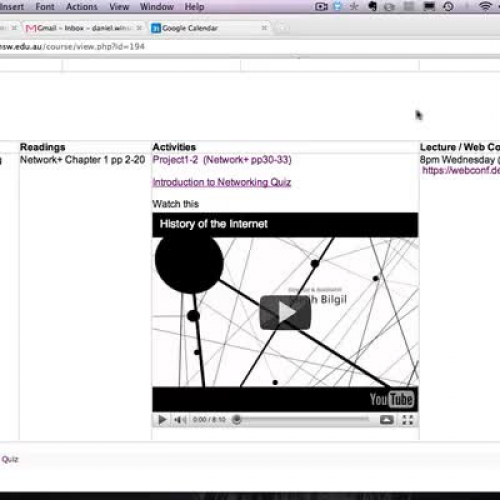The width and height of the screenshot is (500, 500).
Task: Click the Gmail tab favicon
Action: (31, 28)
